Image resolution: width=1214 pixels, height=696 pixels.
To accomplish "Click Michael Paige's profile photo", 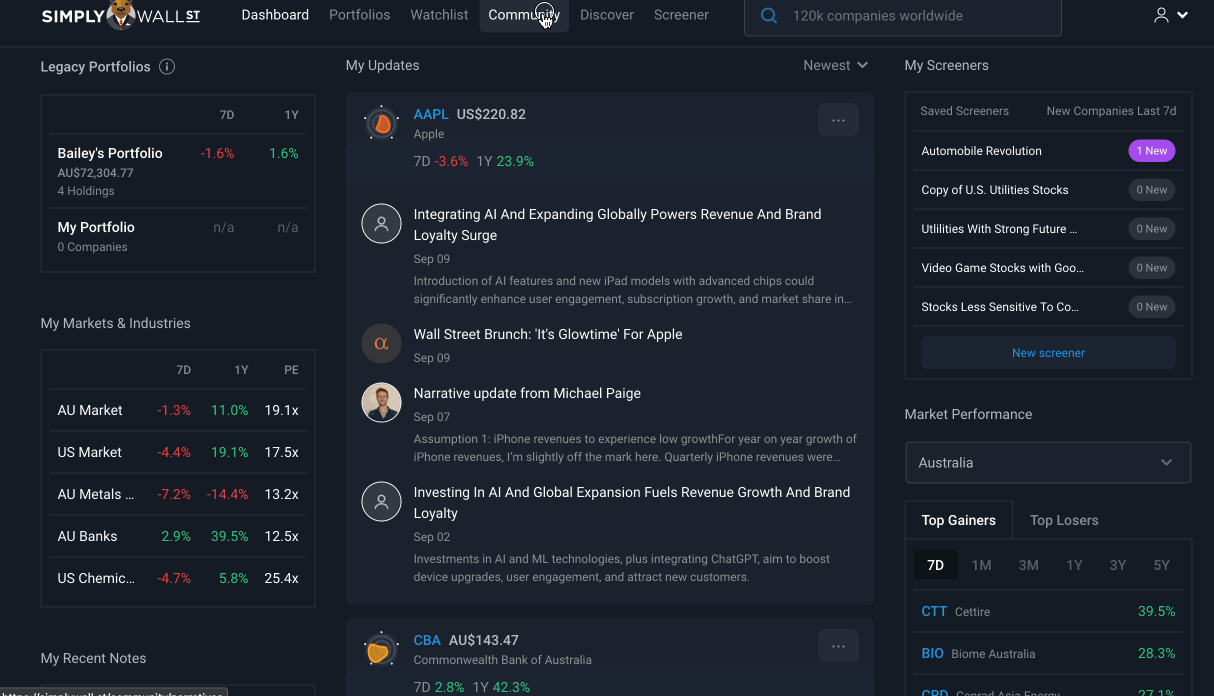I will [381, 403].
